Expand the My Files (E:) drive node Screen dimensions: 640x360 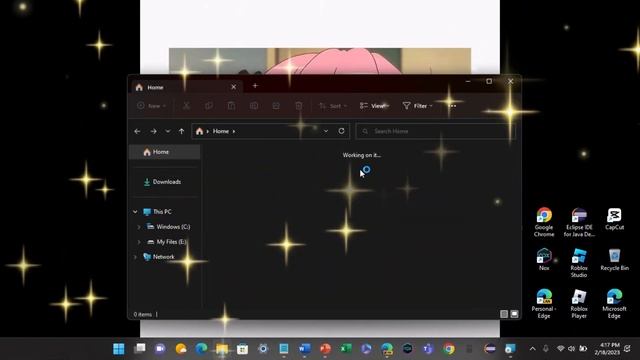139,242
